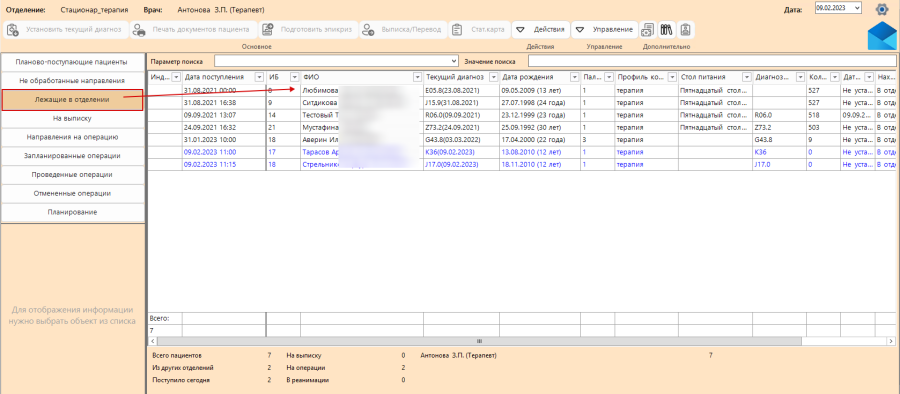Open filter arrow of Текущий диагноз column
The width and height of the screenshot is (900, 394).
coord(493,77)
